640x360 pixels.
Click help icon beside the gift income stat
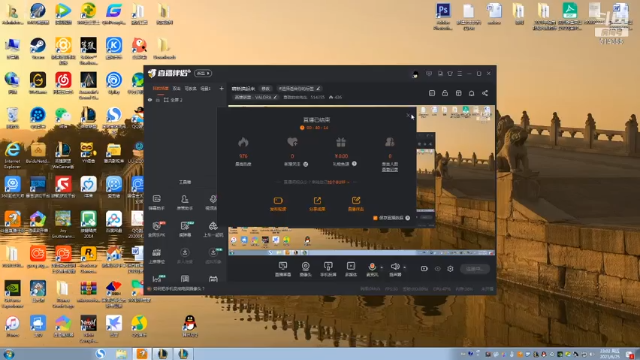[x=354, y=164]
